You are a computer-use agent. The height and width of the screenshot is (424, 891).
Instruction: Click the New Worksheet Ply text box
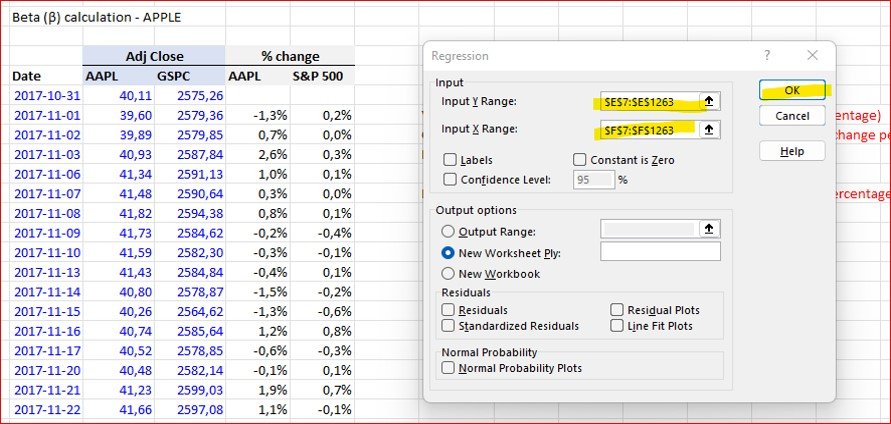pos(660,252)
